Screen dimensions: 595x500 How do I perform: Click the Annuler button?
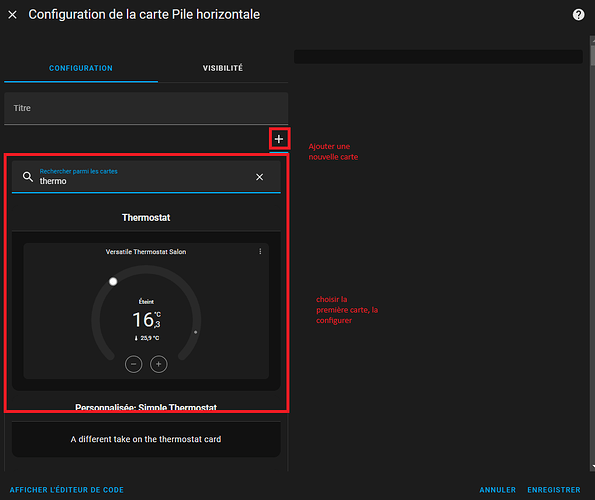pos(497,490)
